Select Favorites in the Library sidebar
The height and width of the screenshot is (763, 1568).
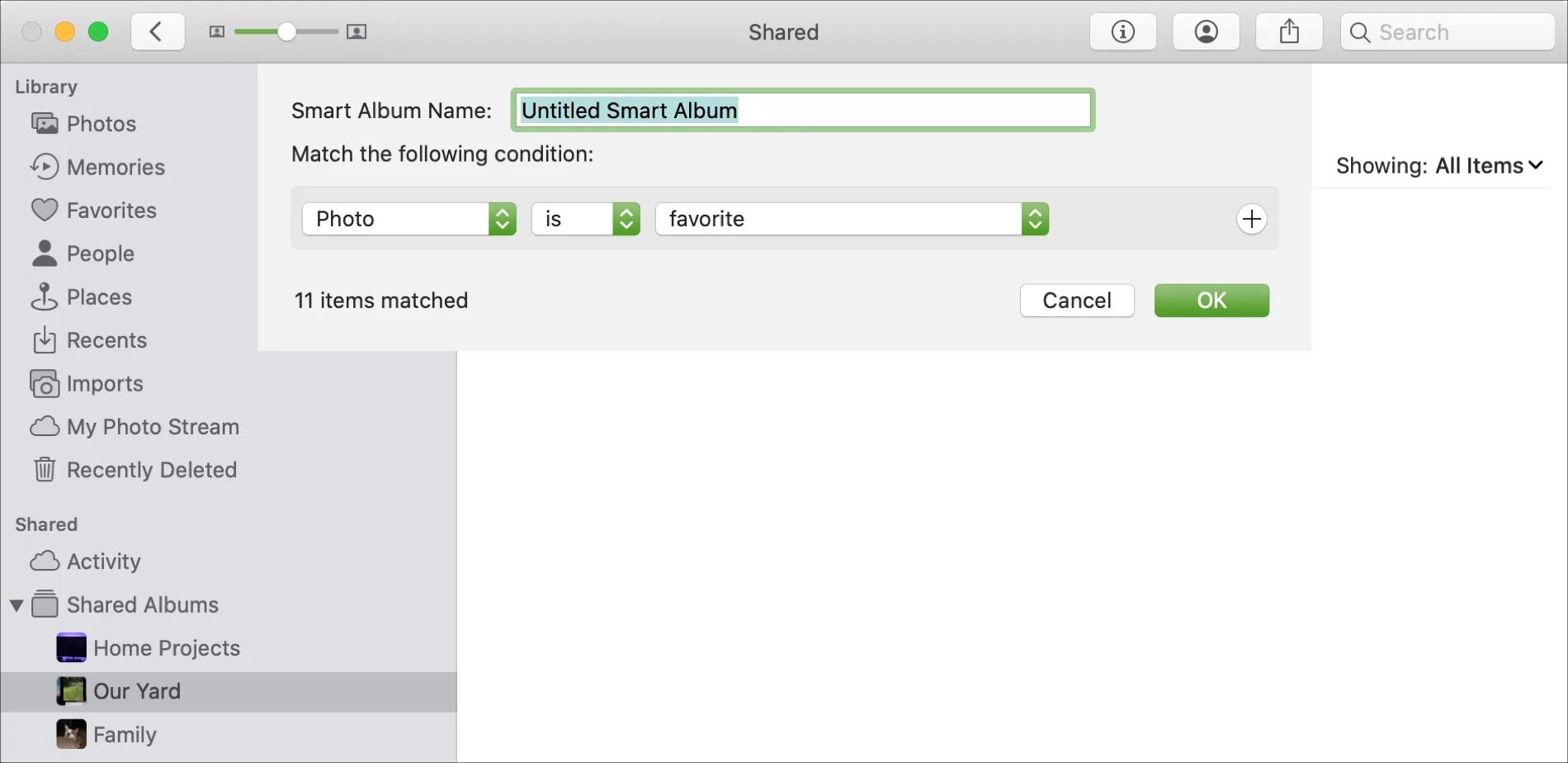coord(111,211)
